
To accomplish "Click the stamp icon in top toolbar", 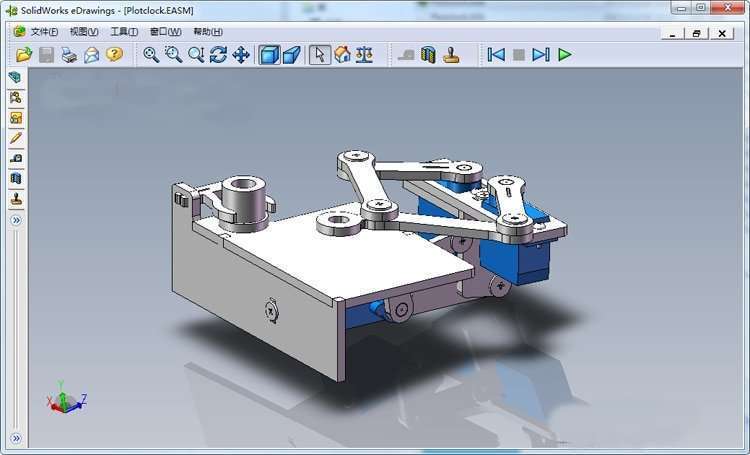I will pyautogui.click(x=451, y=55).
